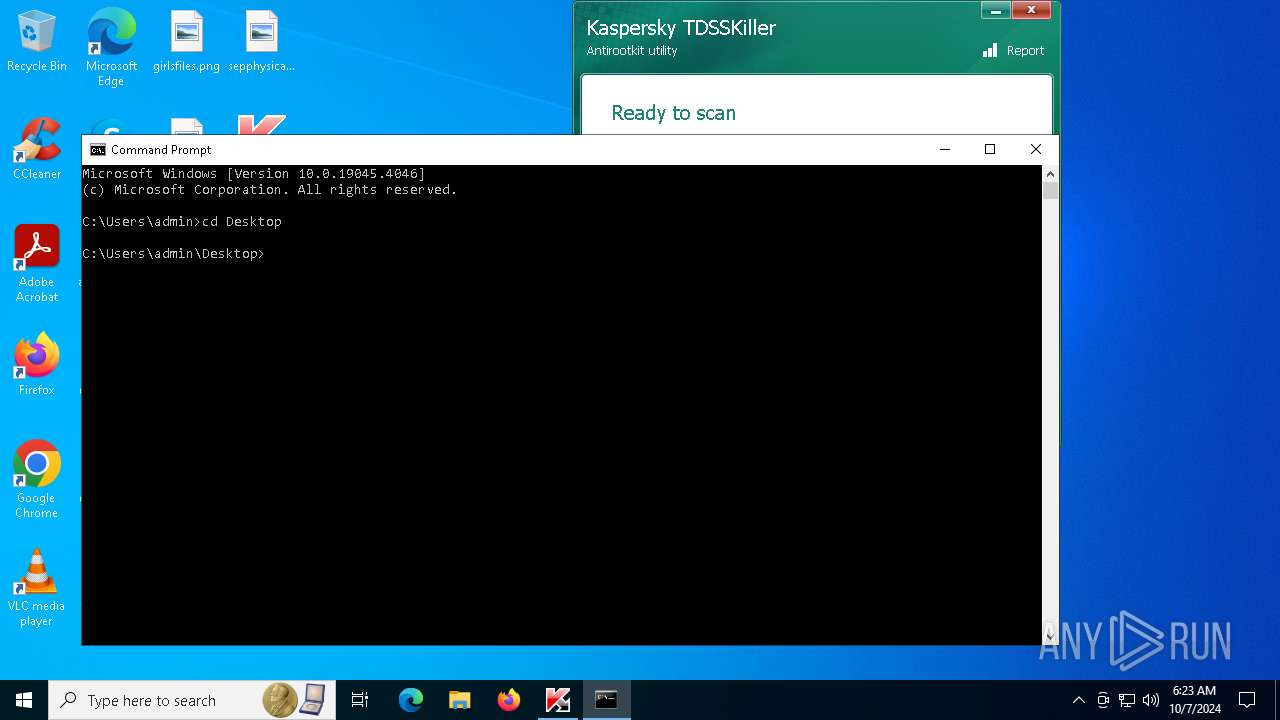1280x720 pixels.
Task: Launch Google Chrome from desktop shortcut
Action: coord(37,480)
